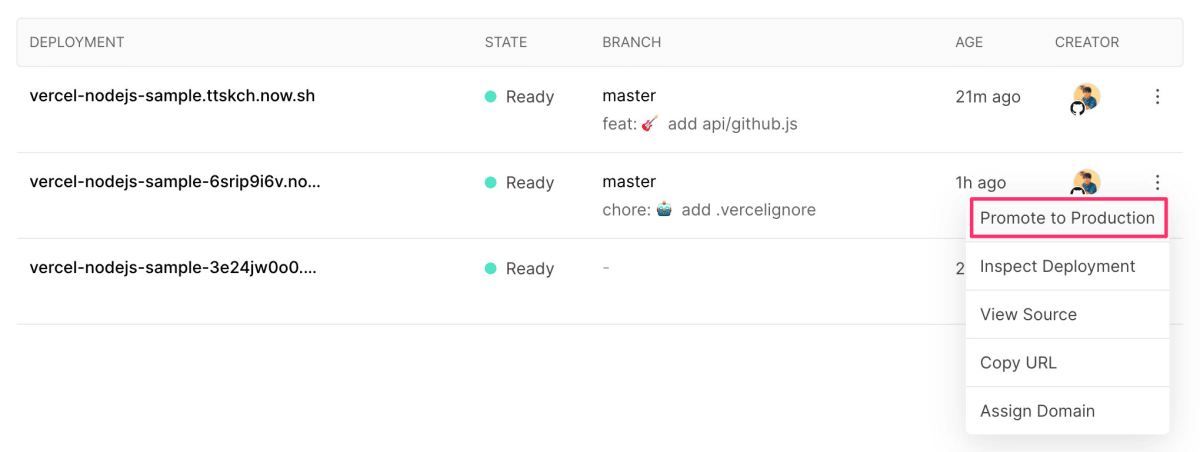Select Assign Domain in the menu
The image size is (1200, 452).
pyautogui.click(x=1067, y=410)
